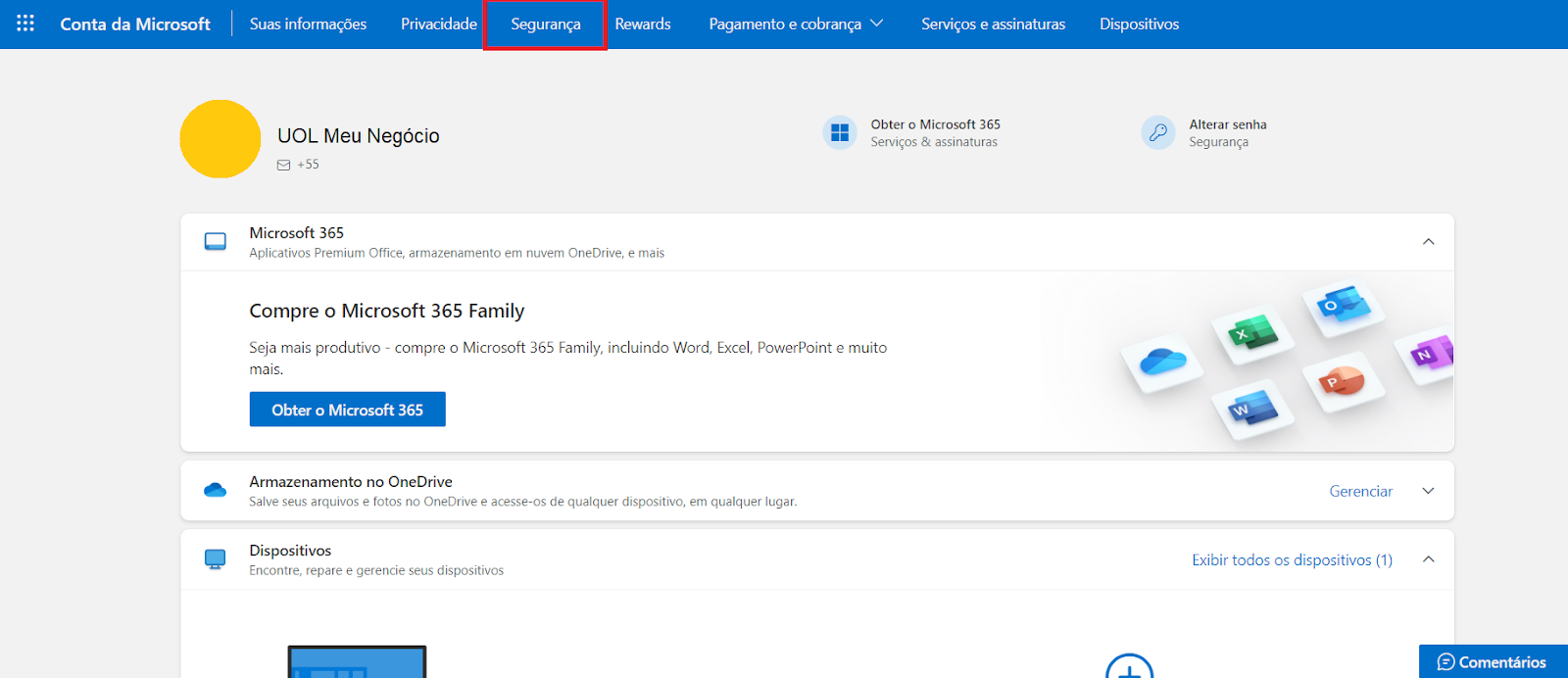Click the envelope icon next to +55

[x=283, y=165]
